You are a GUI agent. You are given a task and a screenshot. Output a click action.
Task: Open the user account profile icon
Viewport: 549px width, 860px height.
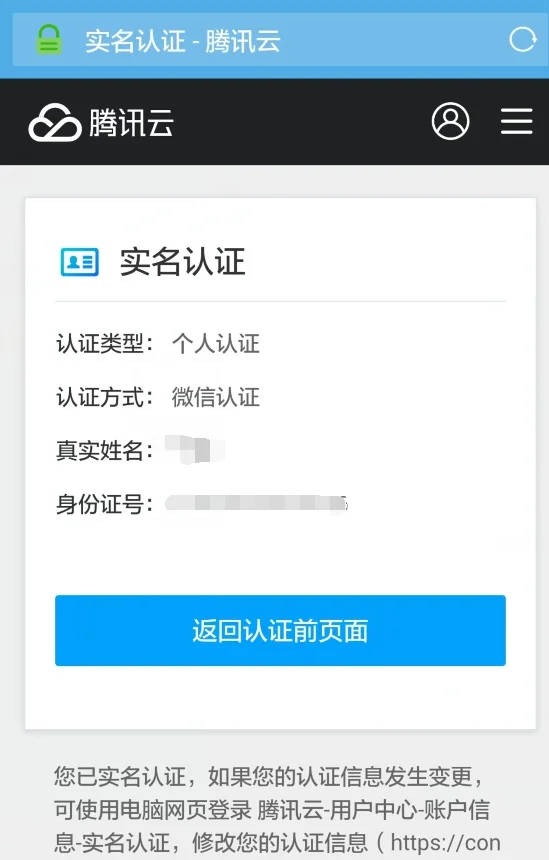pyautogui.click(x=450, y=121)
